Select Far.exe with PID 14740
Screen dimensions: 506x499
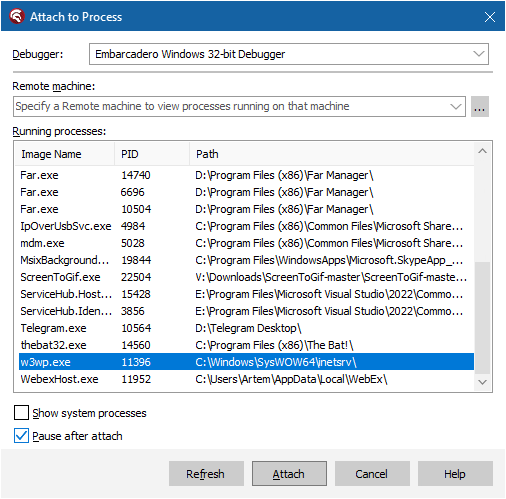coord(246,175)
